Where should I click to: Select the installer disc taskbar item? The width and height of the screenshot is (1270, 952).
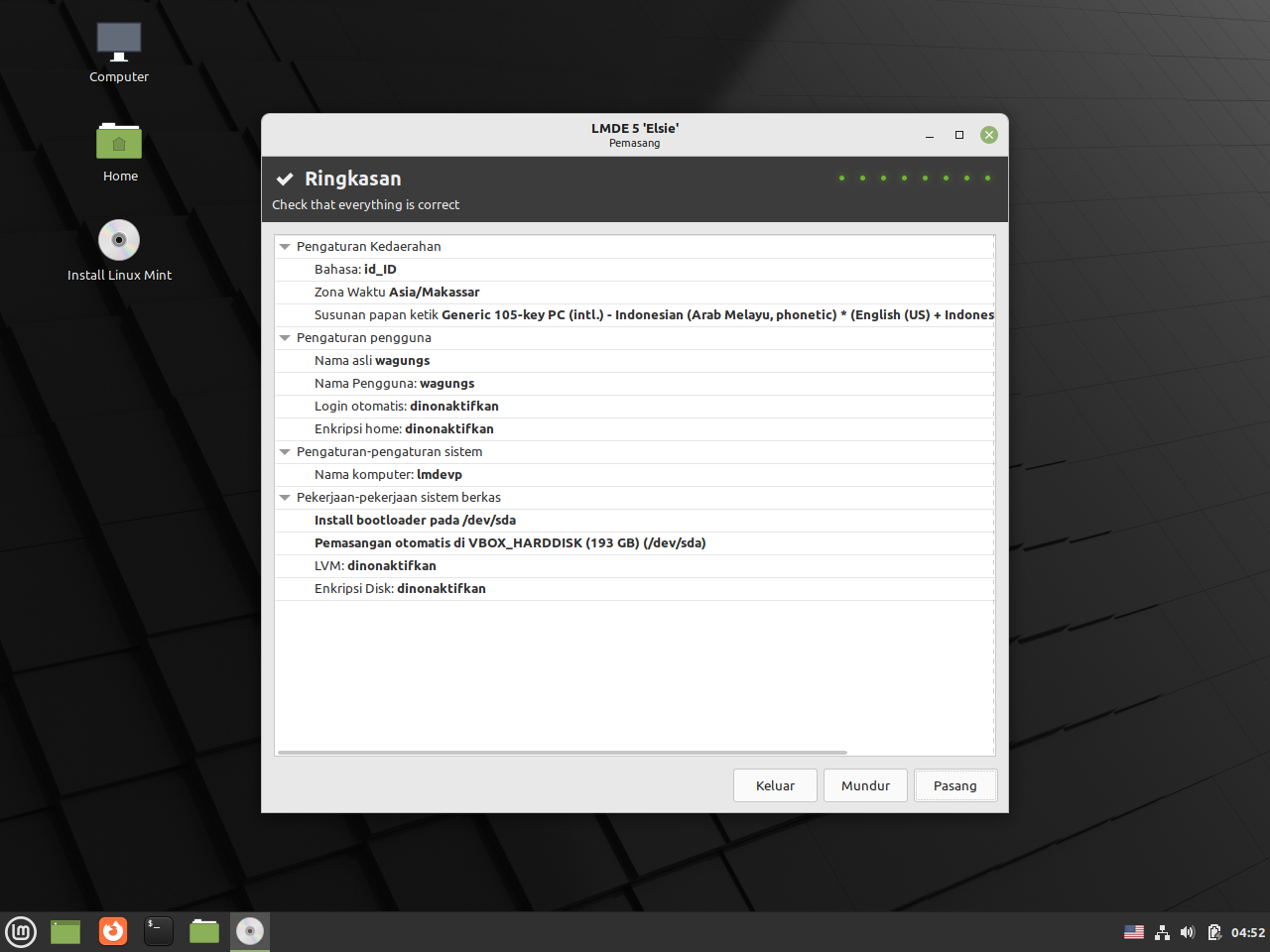point(250,932)
